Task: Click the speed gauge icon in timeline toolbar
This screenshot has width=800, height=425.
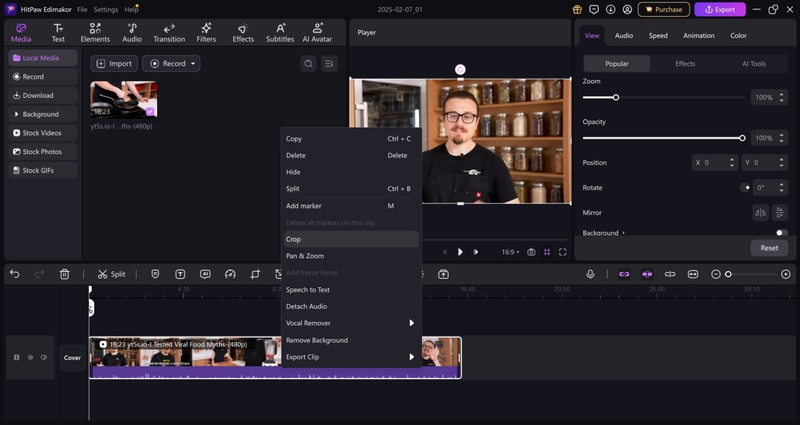Action: [230, 274]
